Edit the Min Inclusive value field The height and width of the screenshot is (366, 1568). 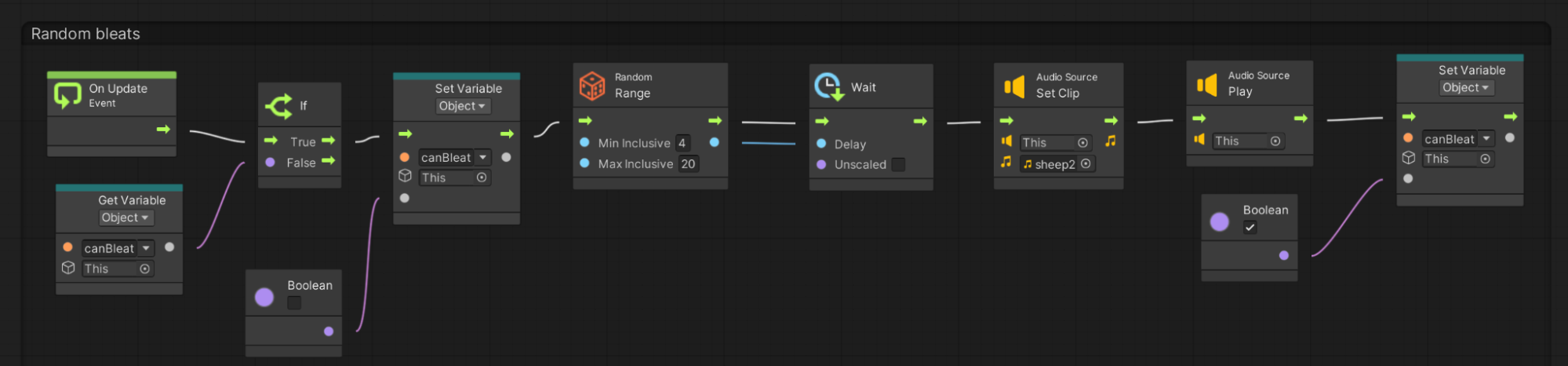(x=682, y=143)
